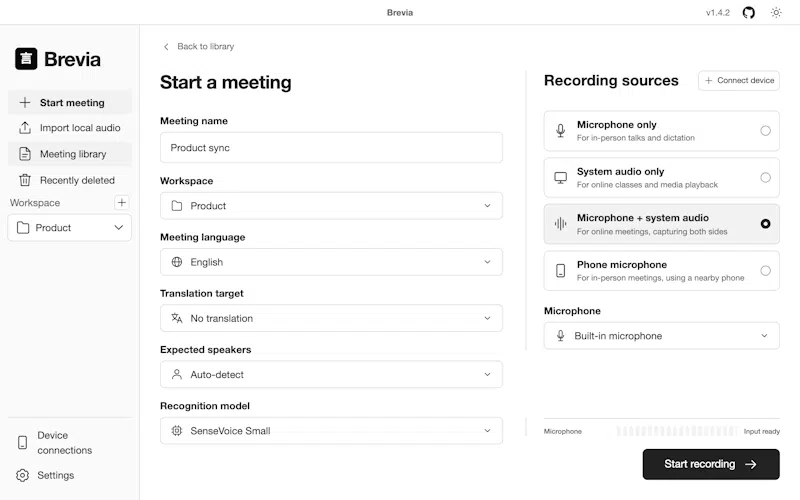This screenshot has width=800, height=500.
Task: Click the person icon in Expected speakers field
Action: point(177,374)
